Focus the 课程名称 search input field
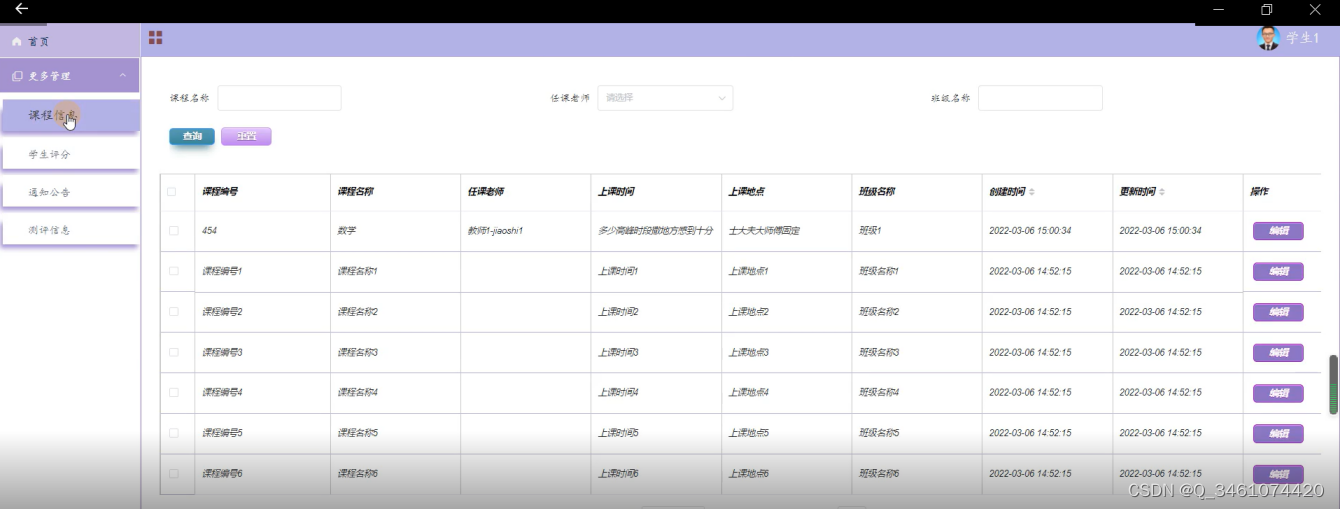Viewport: 1340px width, 509px height. click(x=280, y=98)
